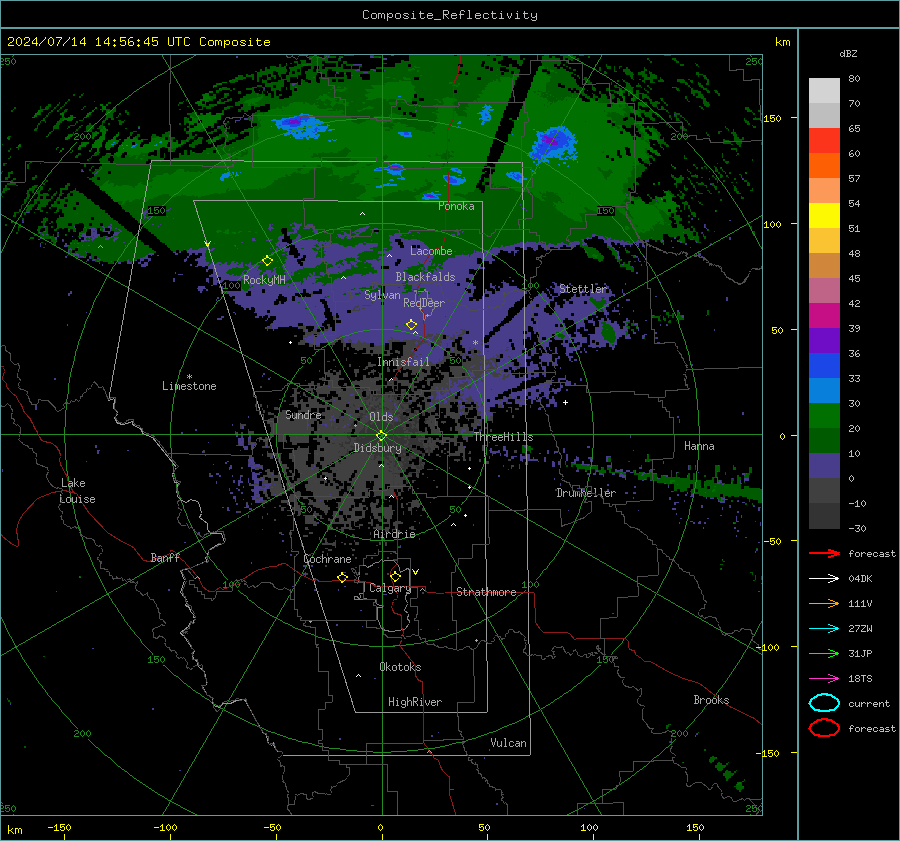900x841 pixels.
Task: Click the Airdrie town label
Action: click(394, 534)
